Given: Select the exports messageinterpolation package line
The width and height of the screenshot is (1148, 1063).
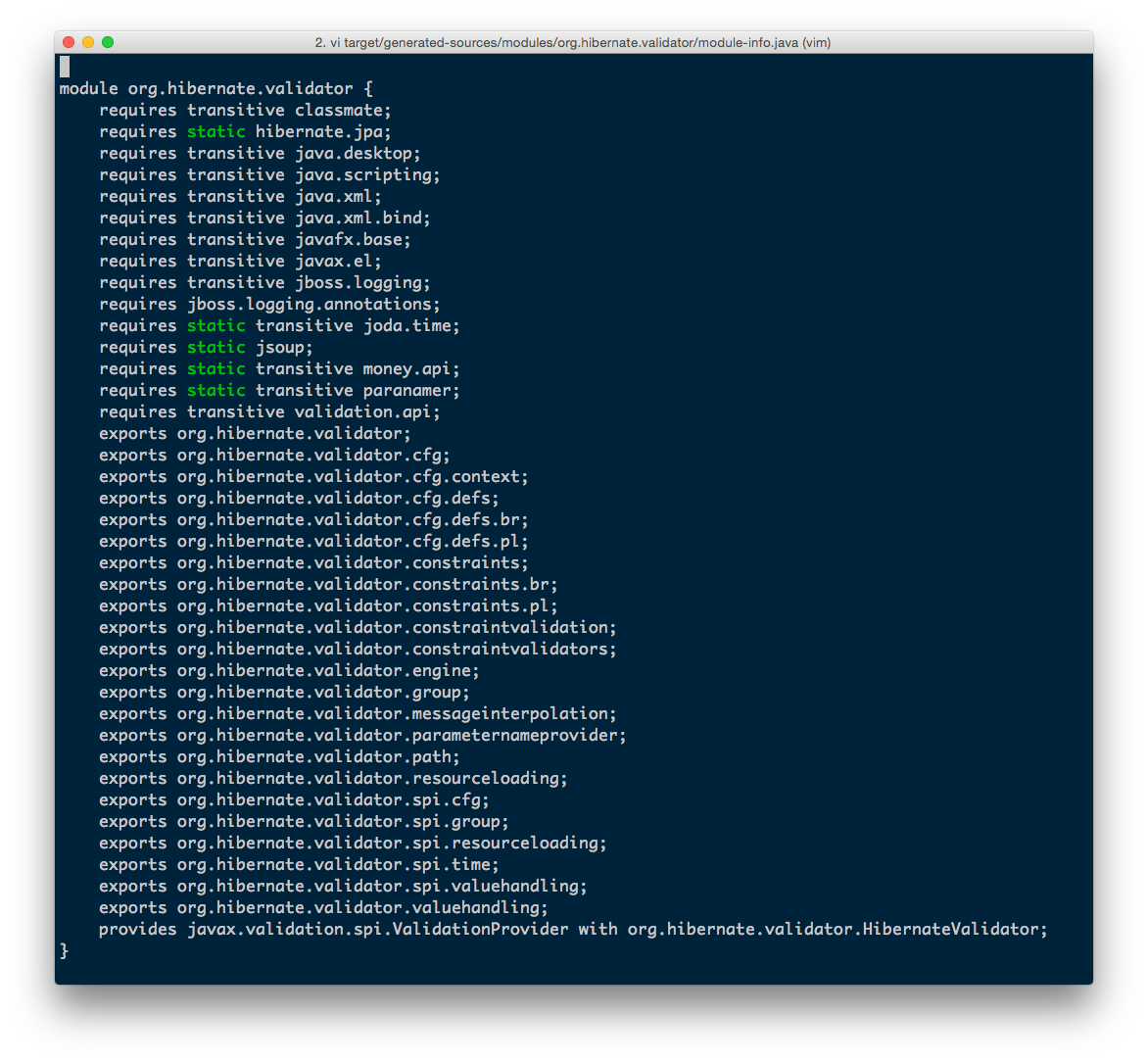Looking at the screenshot, I should (357, 713).
